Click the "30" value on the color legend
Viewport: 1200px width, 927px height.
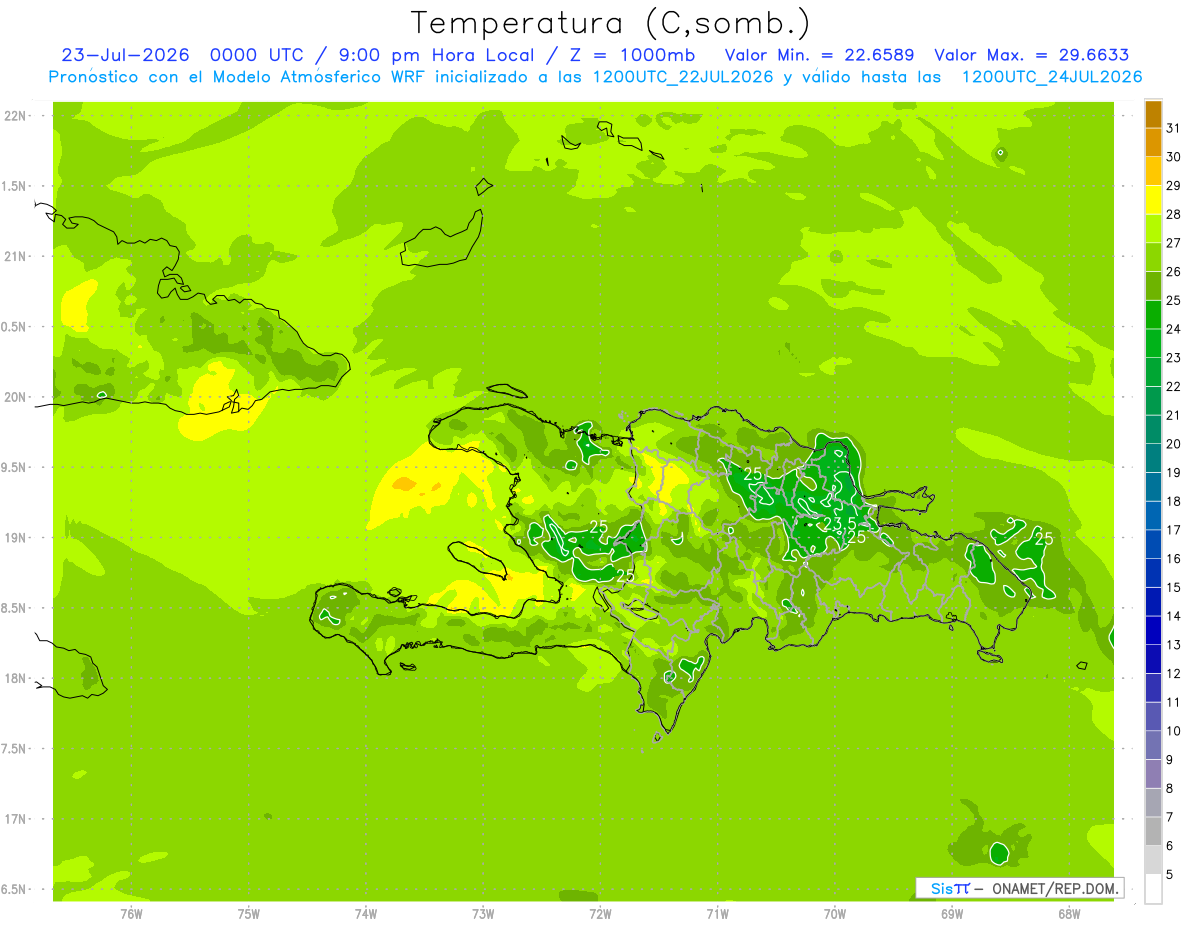(1174, 156)
